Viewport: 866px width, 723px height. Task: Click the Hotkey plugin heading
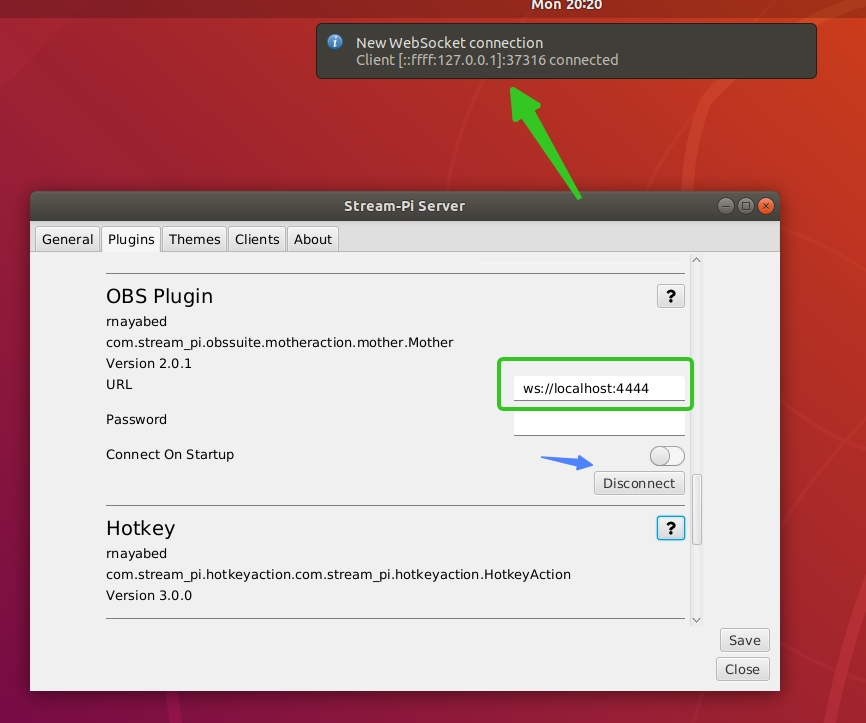140,529
